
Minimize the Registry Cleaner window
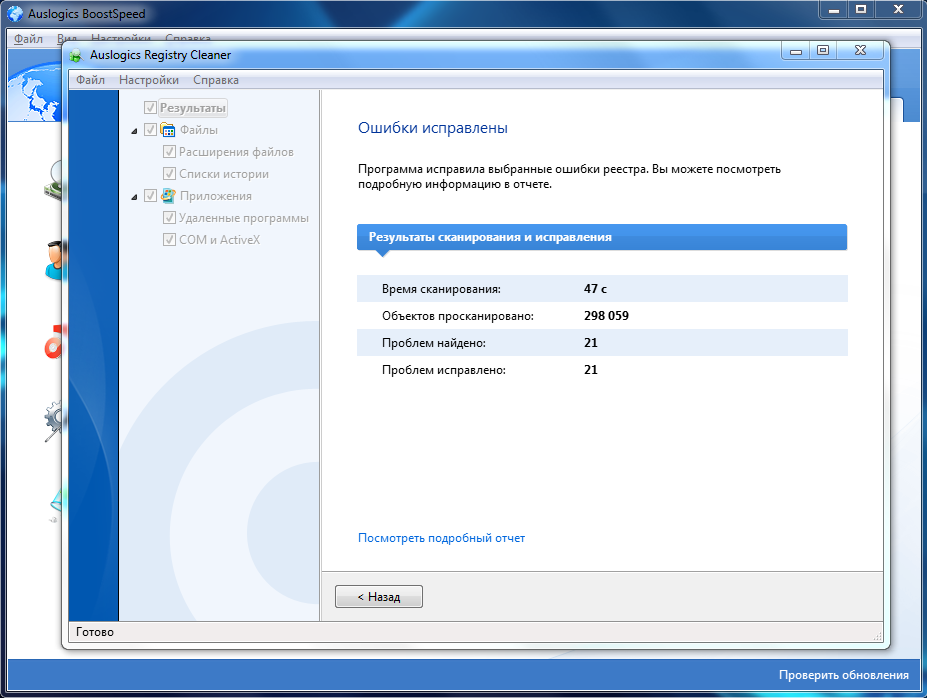(x=796, y=50)
